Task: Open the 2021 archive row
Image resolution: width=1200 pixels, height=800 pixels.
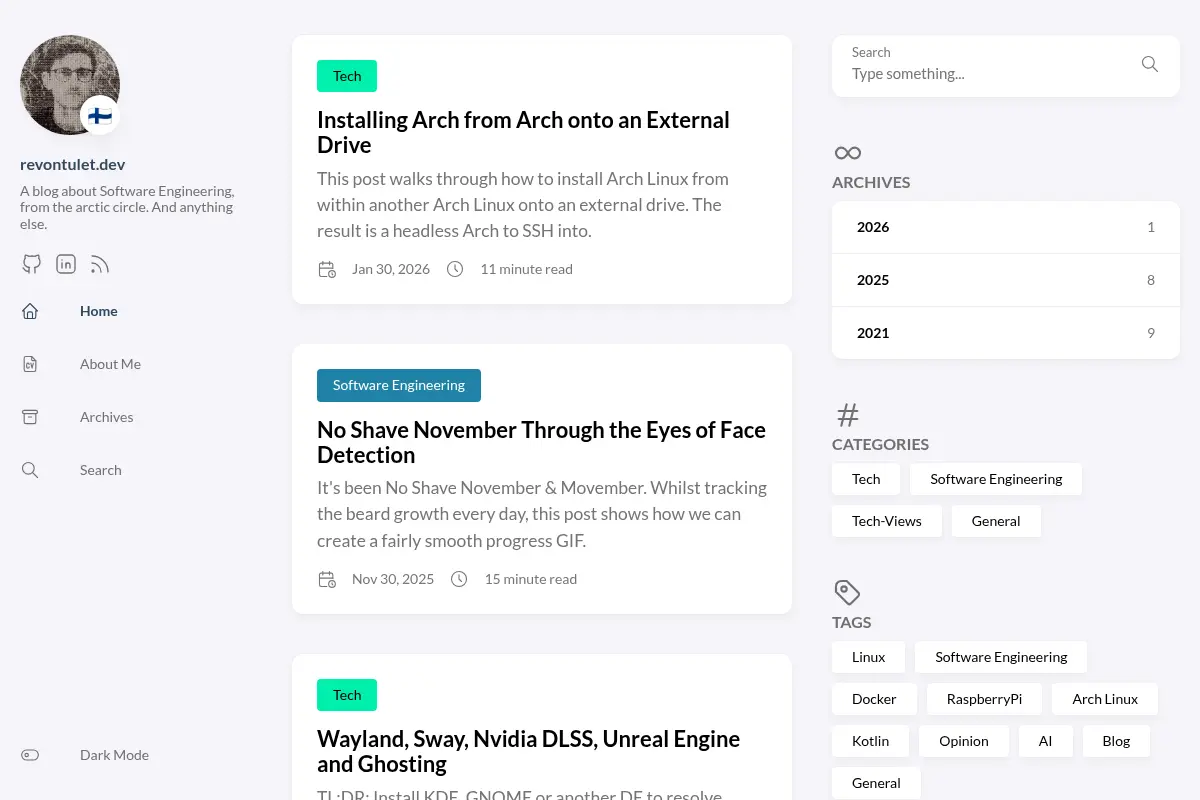Action: (1006, 333)
